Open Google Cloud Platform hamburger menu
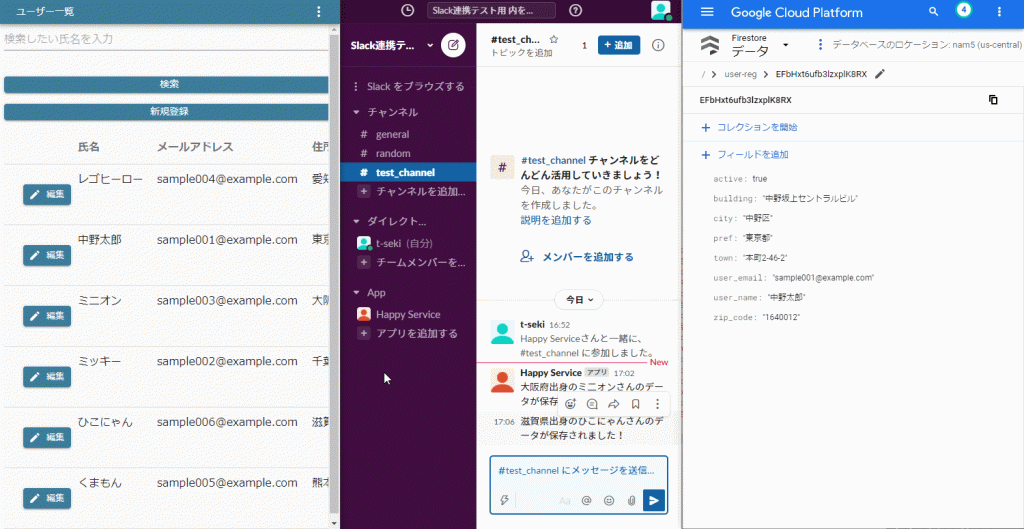Screen dimensions: 1024x529 pyautogui.click(x=707, y=12)
